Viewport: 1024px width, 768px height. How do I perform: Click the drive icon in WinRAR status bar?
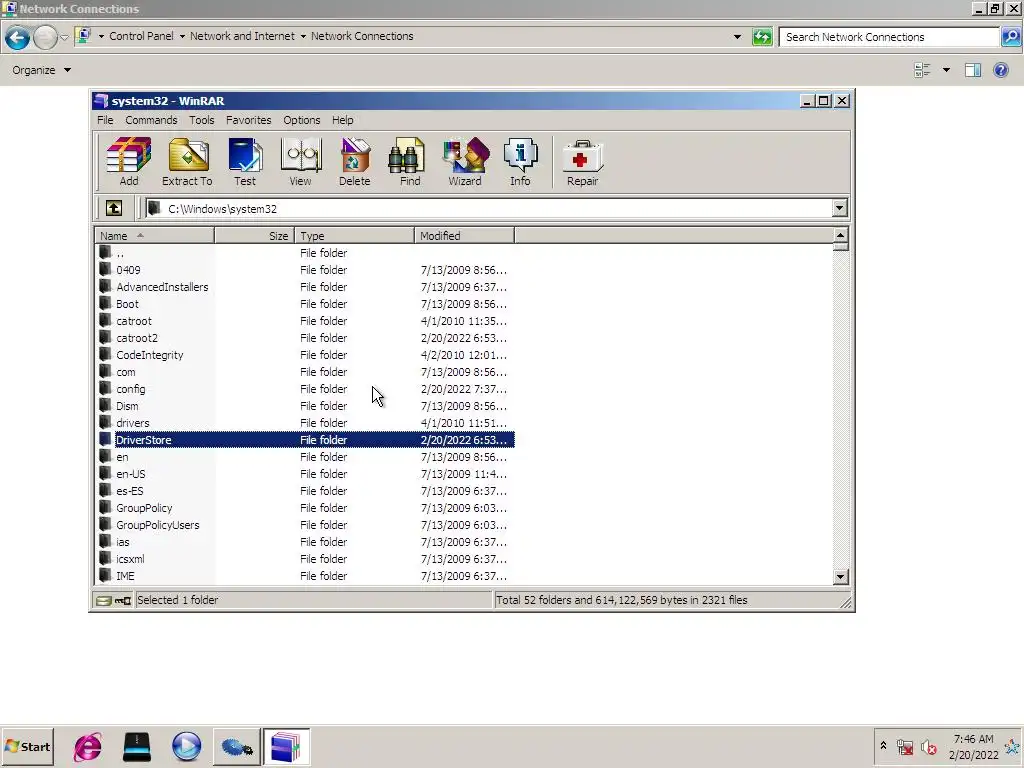coord(104,600)
